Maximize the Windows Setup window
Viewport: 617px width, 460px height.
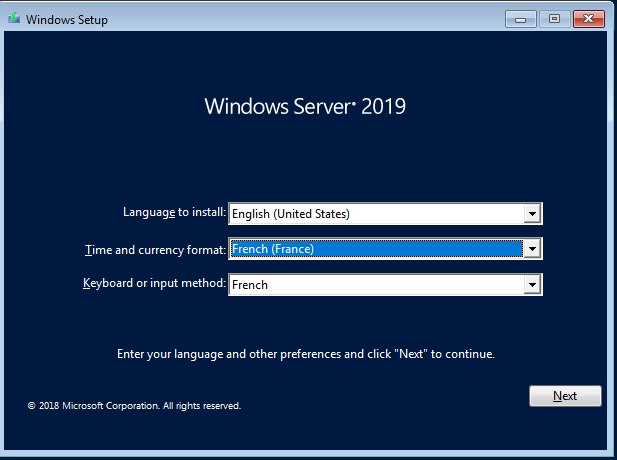[554, 19]
